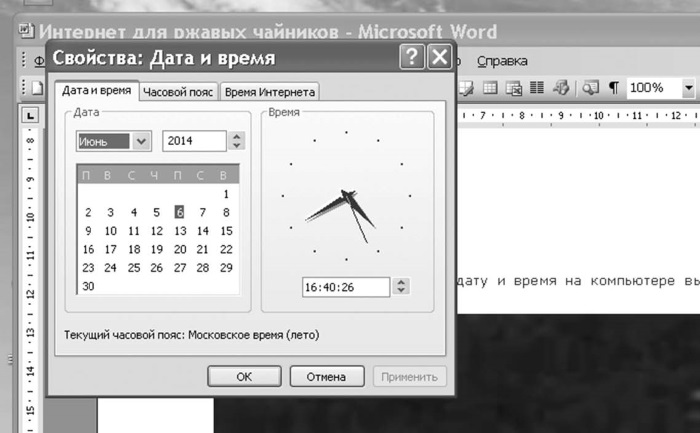The height and width of the screenshot is (433, 700).
Task: Click the New Document icon in Word toolbar
Action: point(37,87)
